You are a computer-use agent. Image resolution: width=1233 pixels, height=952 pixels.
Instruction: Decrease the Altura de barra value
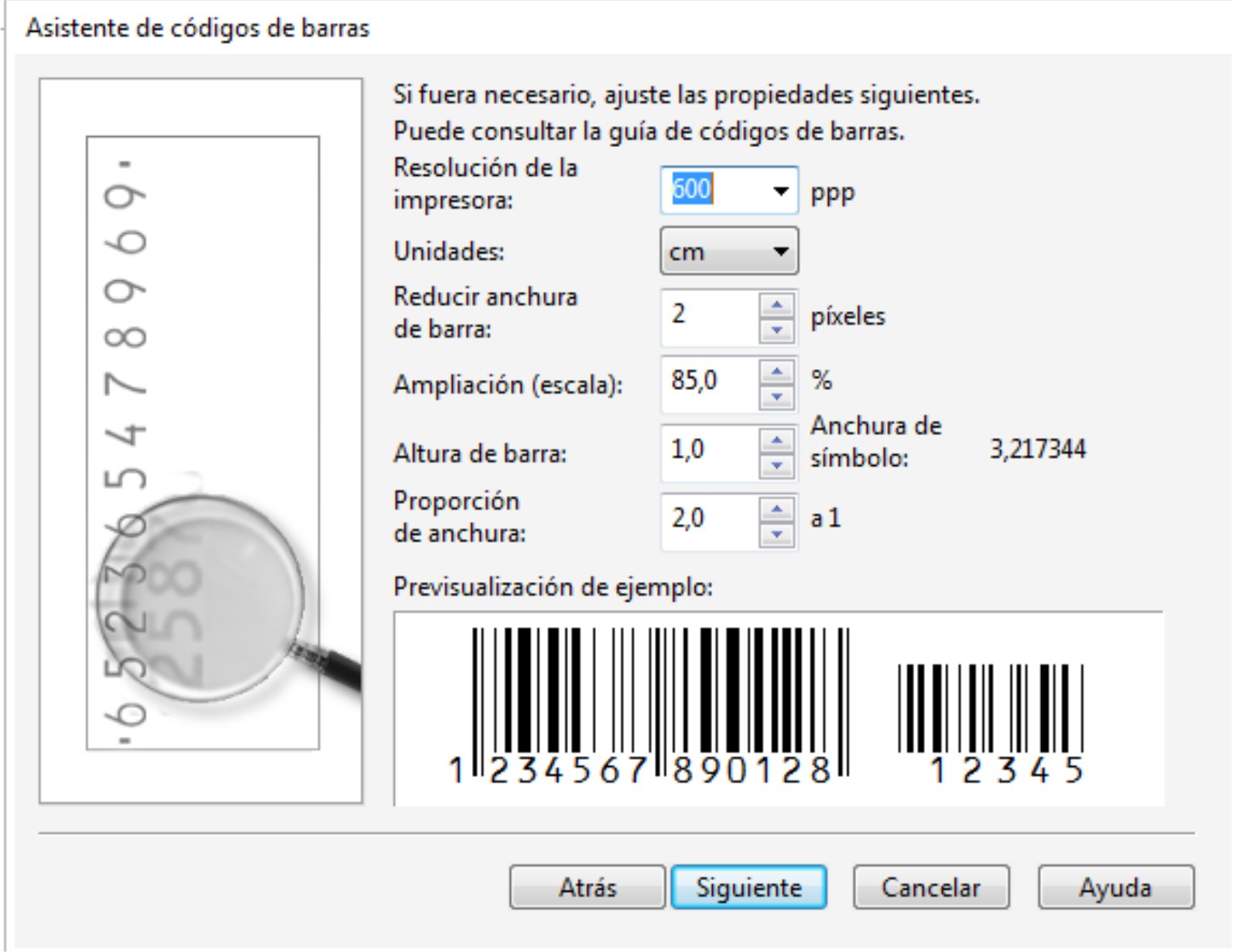pyautogui.click(x=777, y=466)
